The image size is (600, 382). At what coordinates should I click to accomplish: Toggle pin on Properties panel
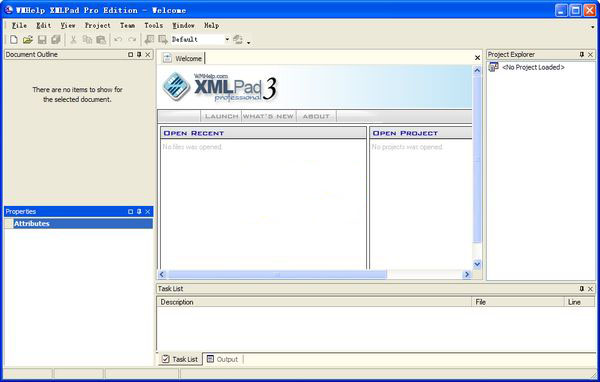(139, 212)
